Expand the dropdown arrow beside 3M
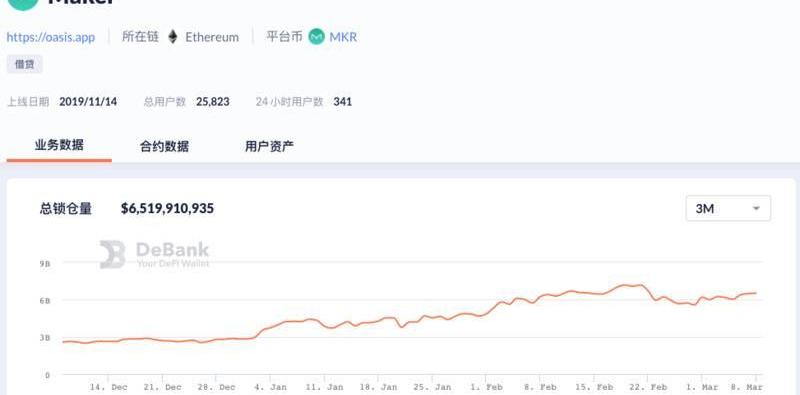This screenshot has width=800, height=395. [x=756, y=208]
